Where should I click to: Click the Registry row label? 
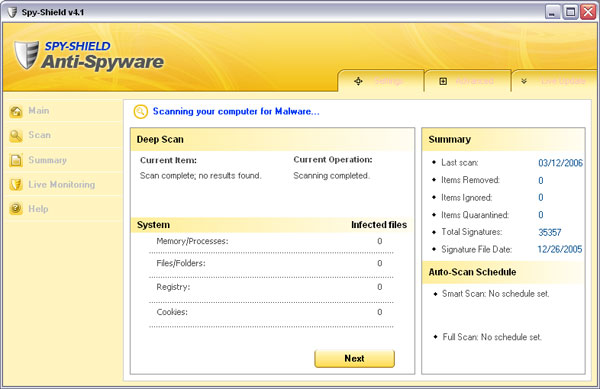(x=173, y=287)
